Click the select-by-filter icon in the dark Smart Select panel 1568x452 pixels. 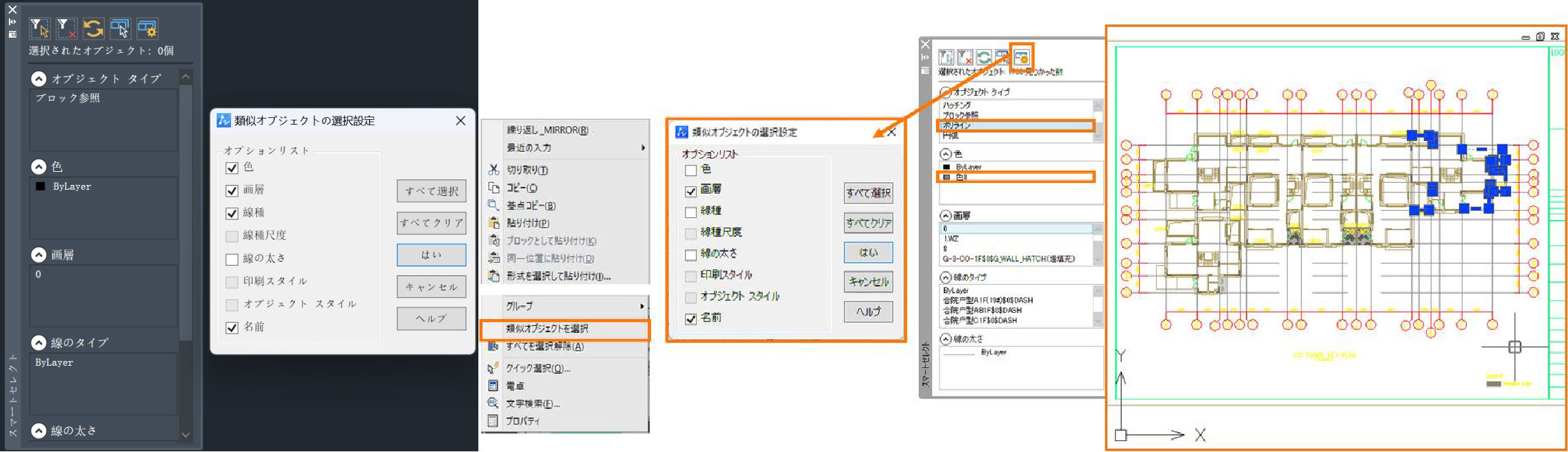(39, 28)
